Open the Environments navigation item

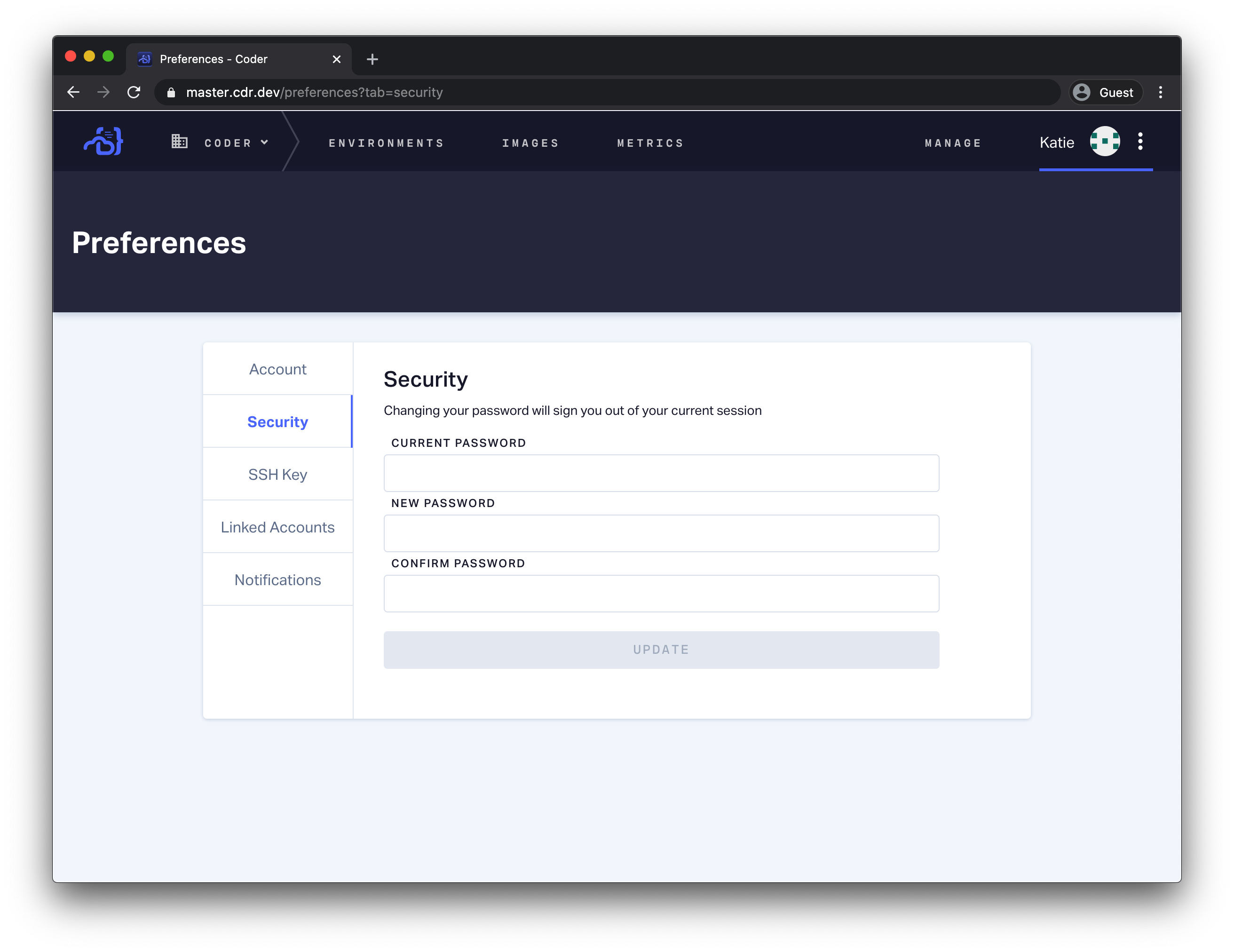[x=387, y=143]
